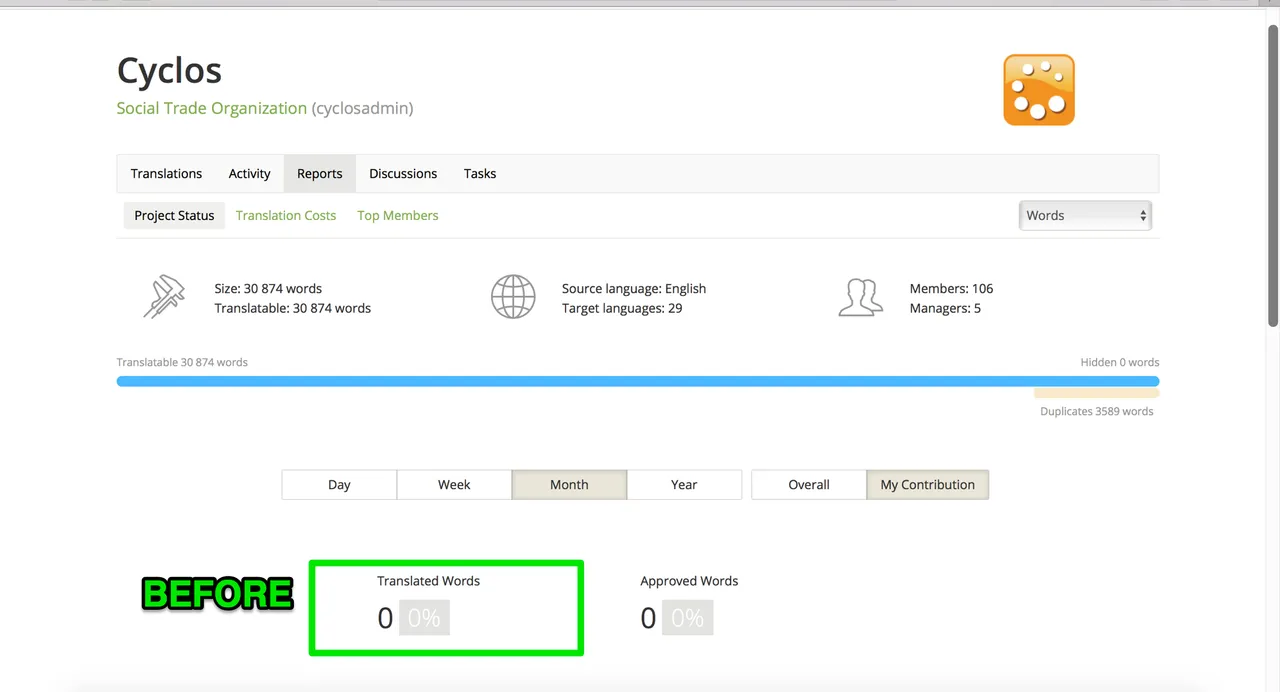Click the 0% badge under Approved Words
1280x692 pixels.
tap(688, 618)
